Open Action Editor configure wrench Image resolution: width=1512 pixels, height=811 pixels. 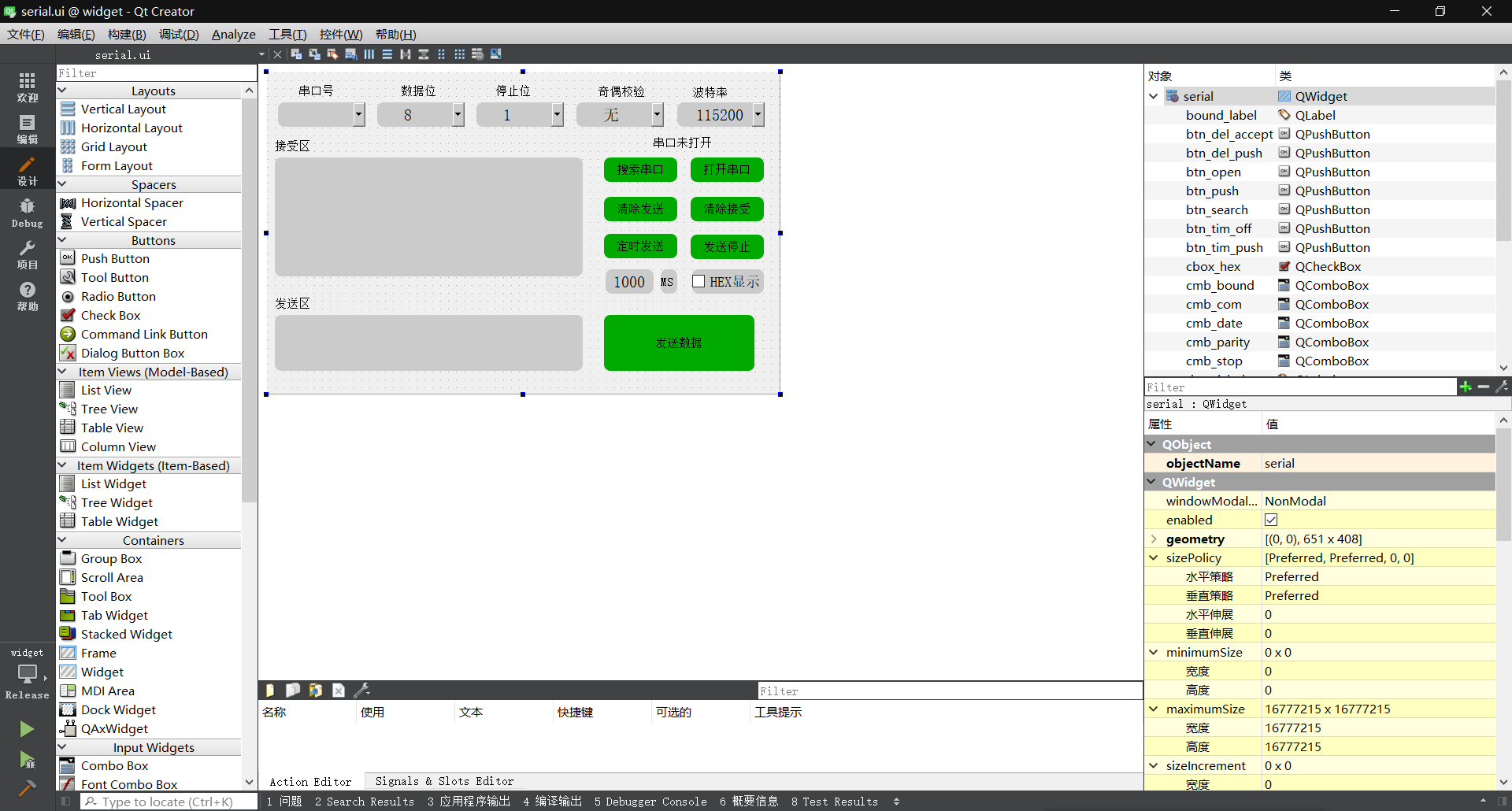[361, 691]
